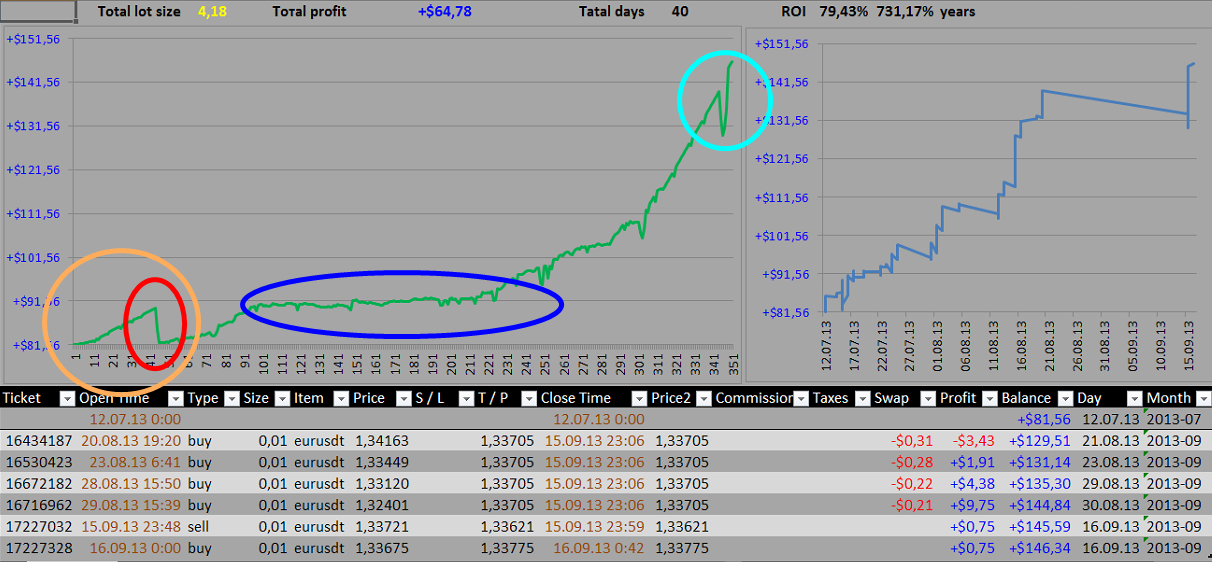Open the Item column filter dropdown

(x=340, y=398)
